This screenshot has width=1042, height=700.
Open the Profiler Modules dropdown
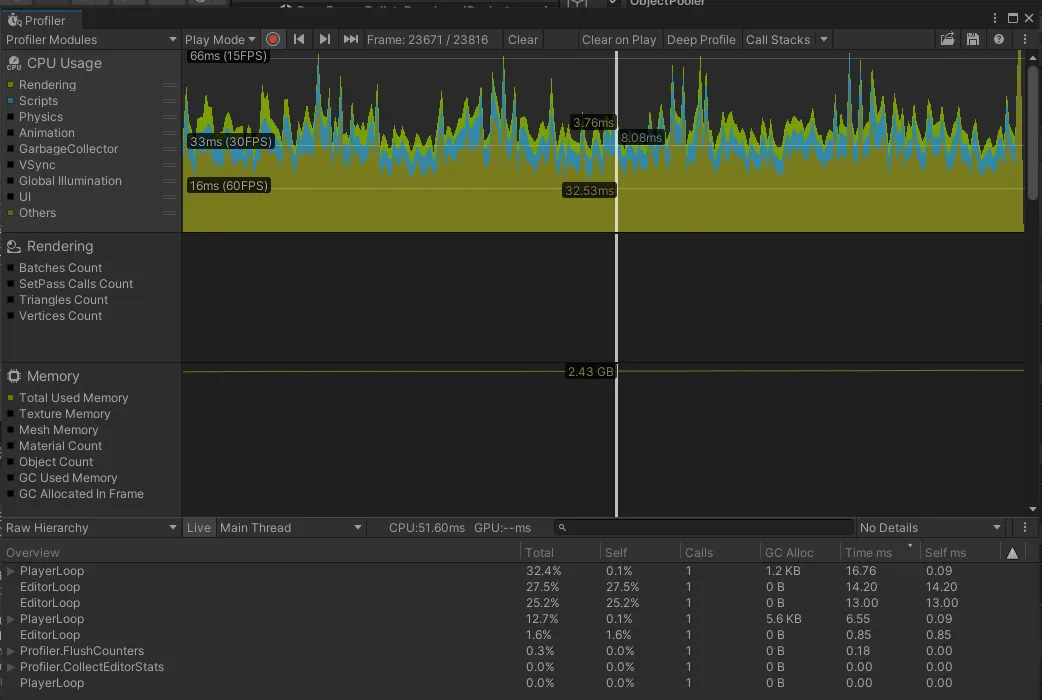pos(90,40)
